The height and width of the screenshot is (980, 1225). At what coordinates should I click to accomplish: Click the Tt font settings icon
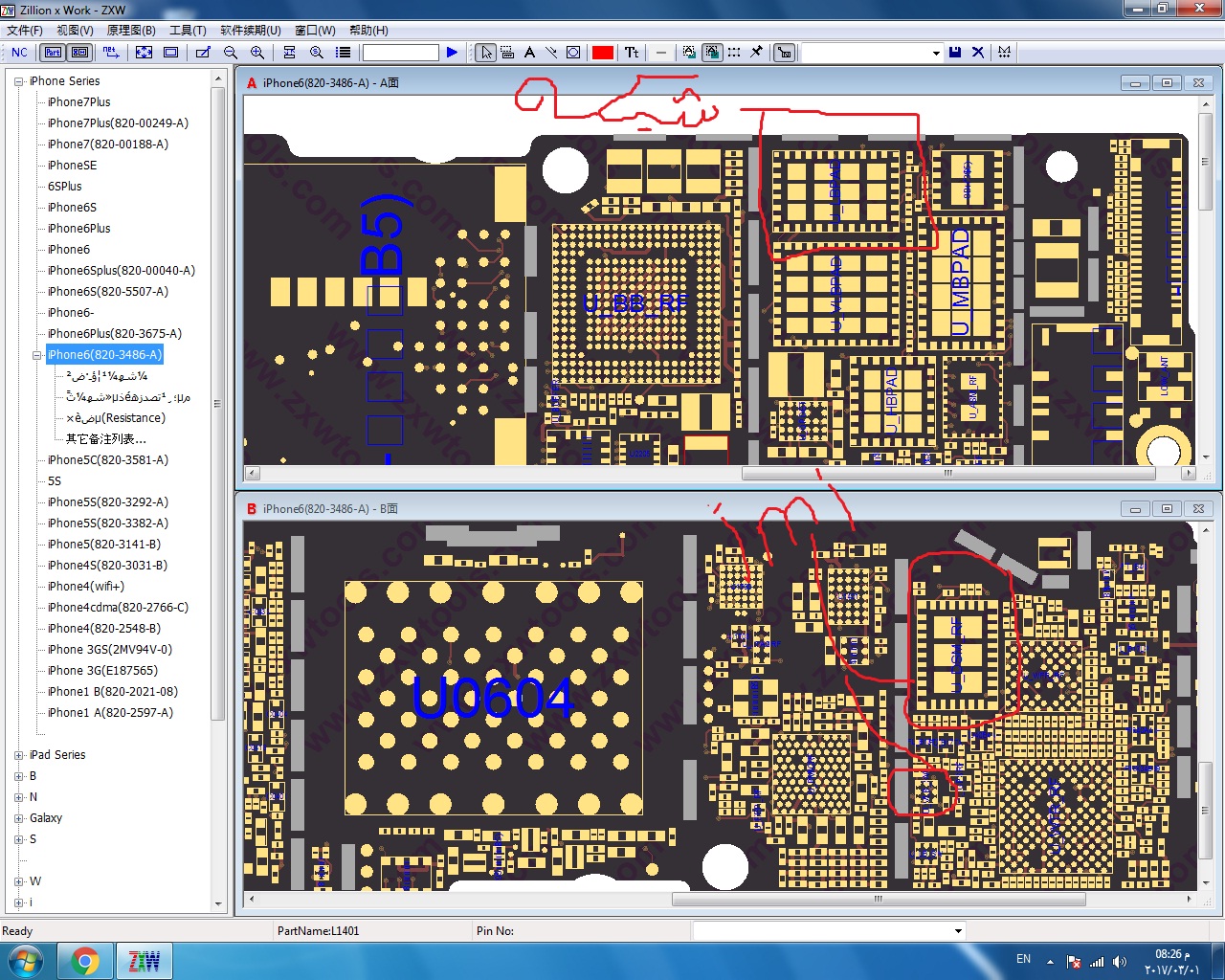click(632, 53)
